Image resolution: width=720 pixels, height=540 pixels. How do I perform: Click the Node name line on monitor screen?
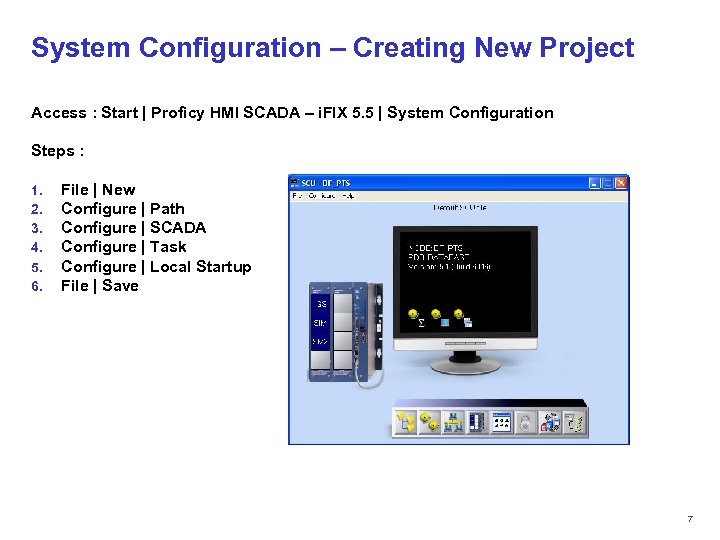[x=435, y=248]
